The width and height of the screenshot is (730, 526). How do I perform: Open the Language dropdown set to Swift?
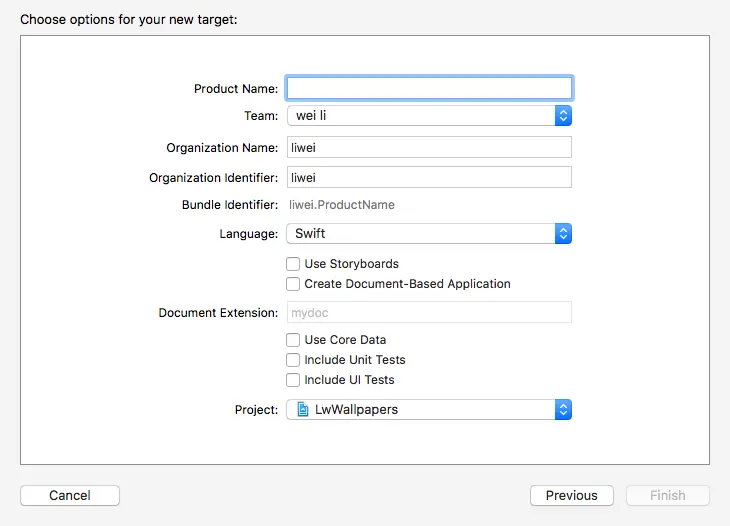click(420, 234)
